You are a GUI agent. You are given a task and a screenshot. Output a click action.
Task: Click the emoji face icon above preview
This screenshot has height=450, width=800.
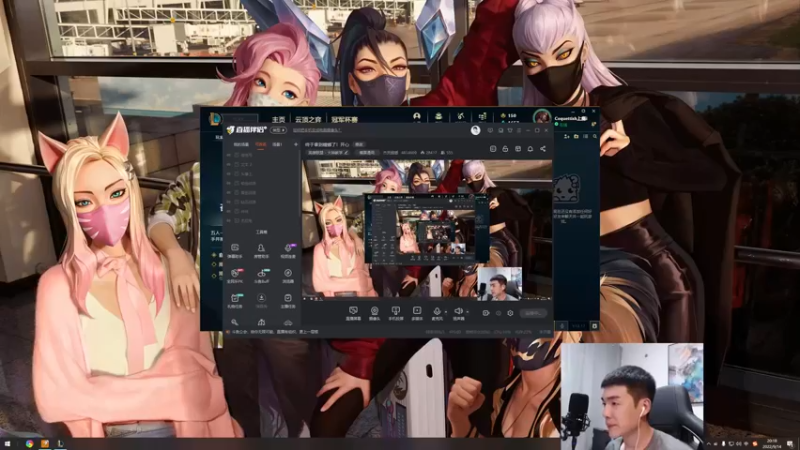coord(493,148)
